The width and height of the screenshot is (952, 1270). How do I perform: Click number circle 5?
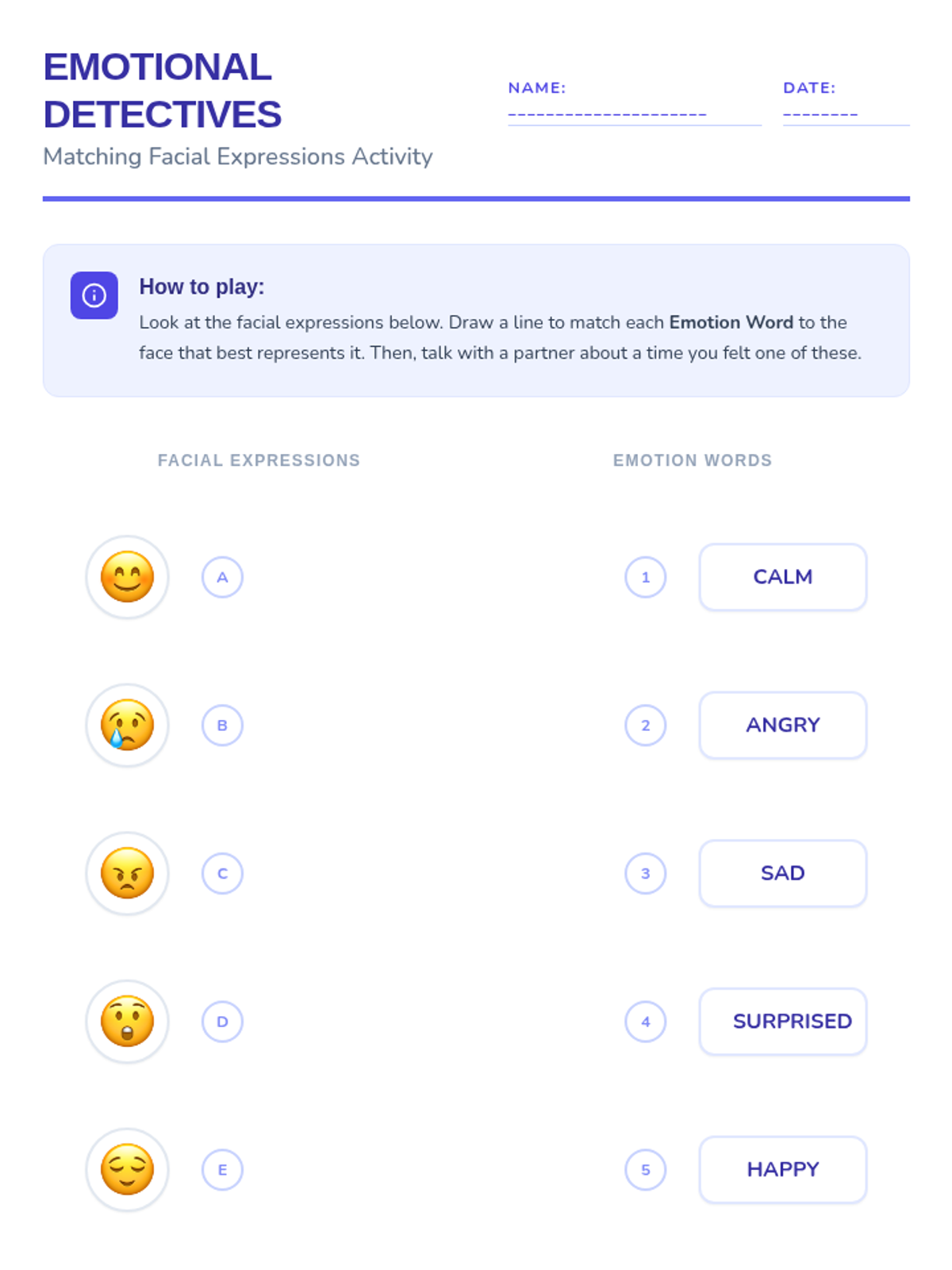tap(646, 1170)
